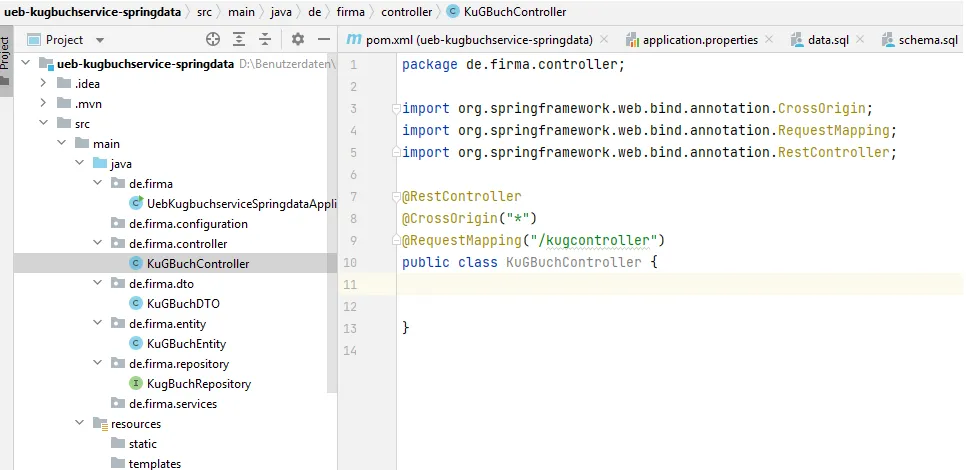Open Project panel settings gear
This screenshot has width=966, height=470.
click(x=298, y=39)
